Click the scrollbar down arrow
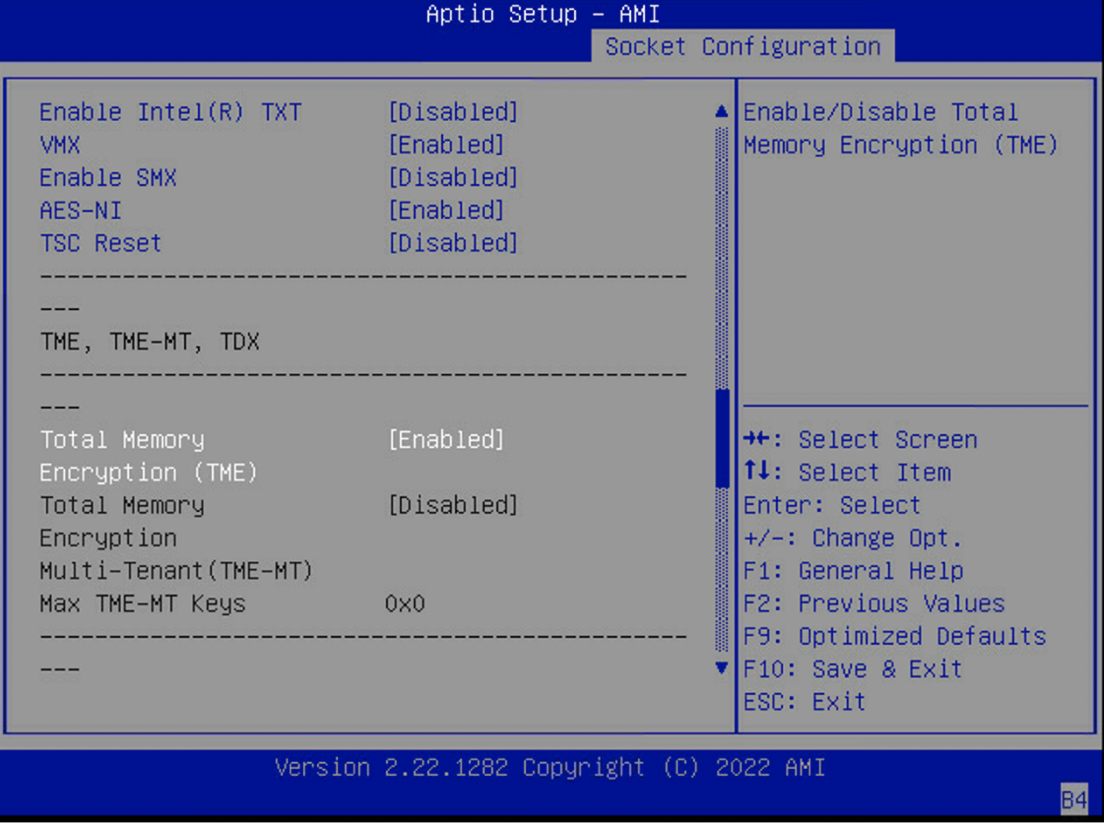Viewport: 1104px width, 826px height. tap(722, 668)
